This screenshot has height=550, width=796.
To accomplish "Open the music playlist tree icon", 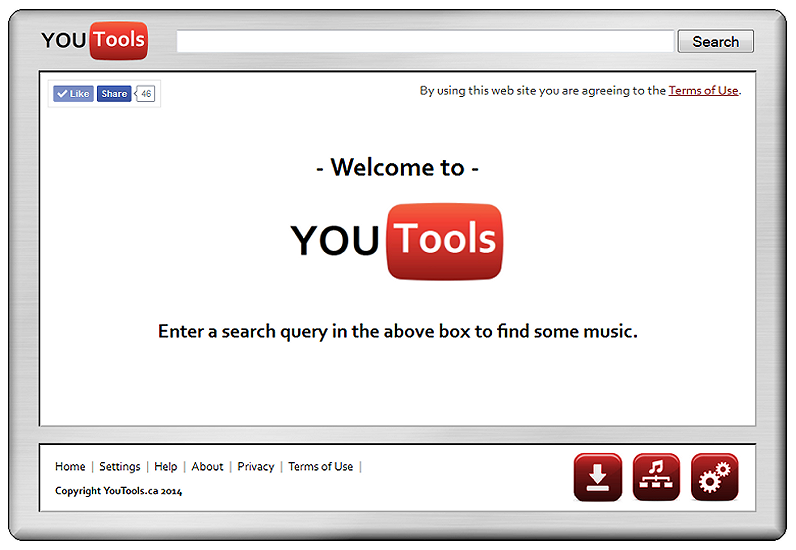I will [656, 477].
